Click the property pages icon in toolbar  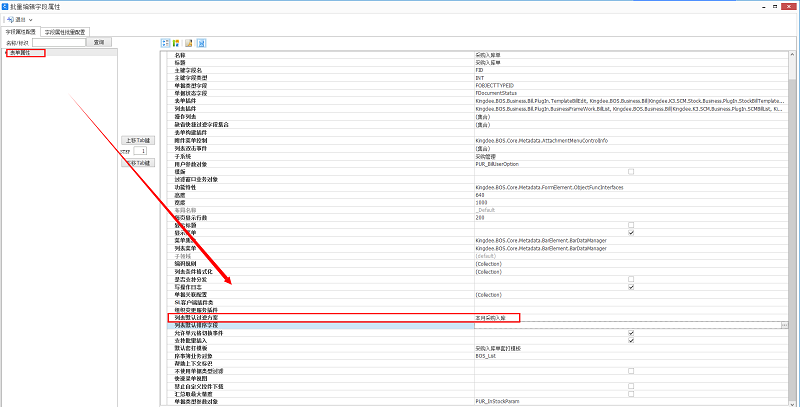point(189,43)
